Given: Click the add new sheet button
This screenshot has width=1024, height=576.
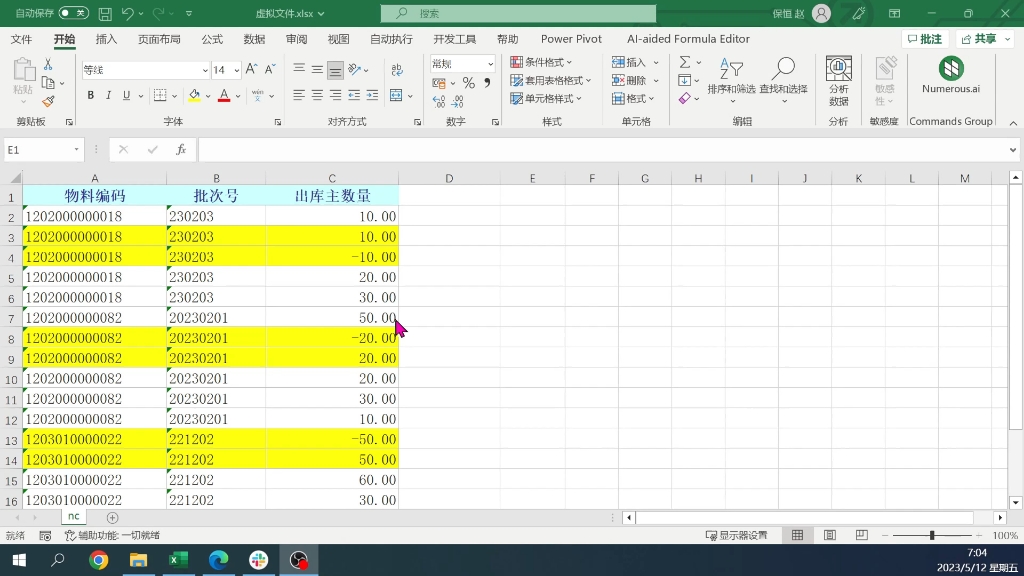Looking at the screenshot, I should coord(111,516).
